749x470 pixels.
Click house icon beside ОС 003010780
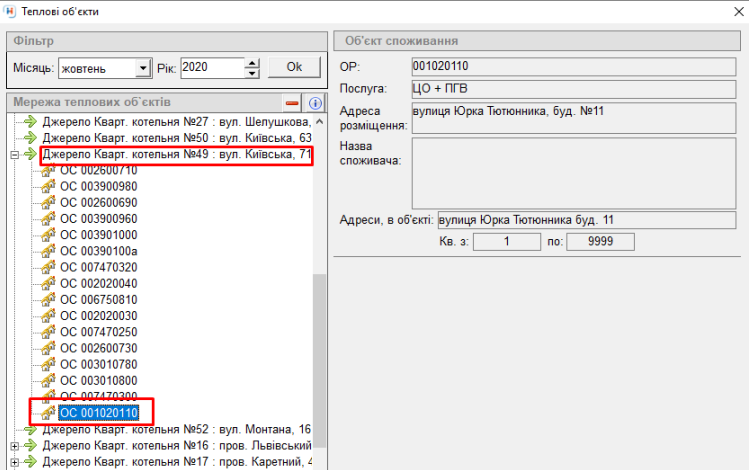point(47,364)
